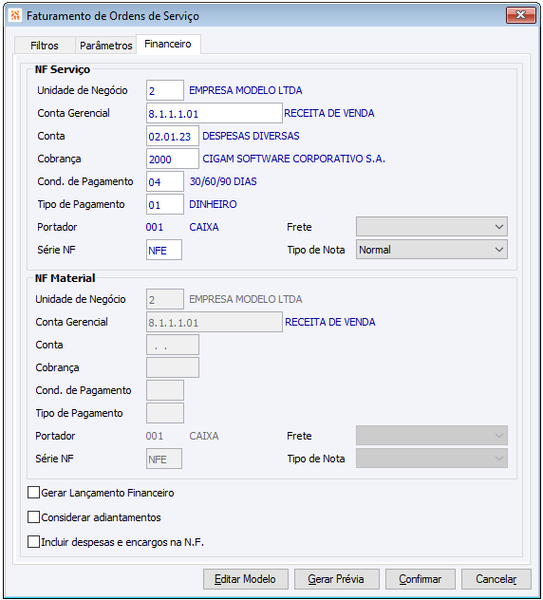The image size is (543, 600).
Task: Click the DINHEIRO text
Action: tap(213, 204)
